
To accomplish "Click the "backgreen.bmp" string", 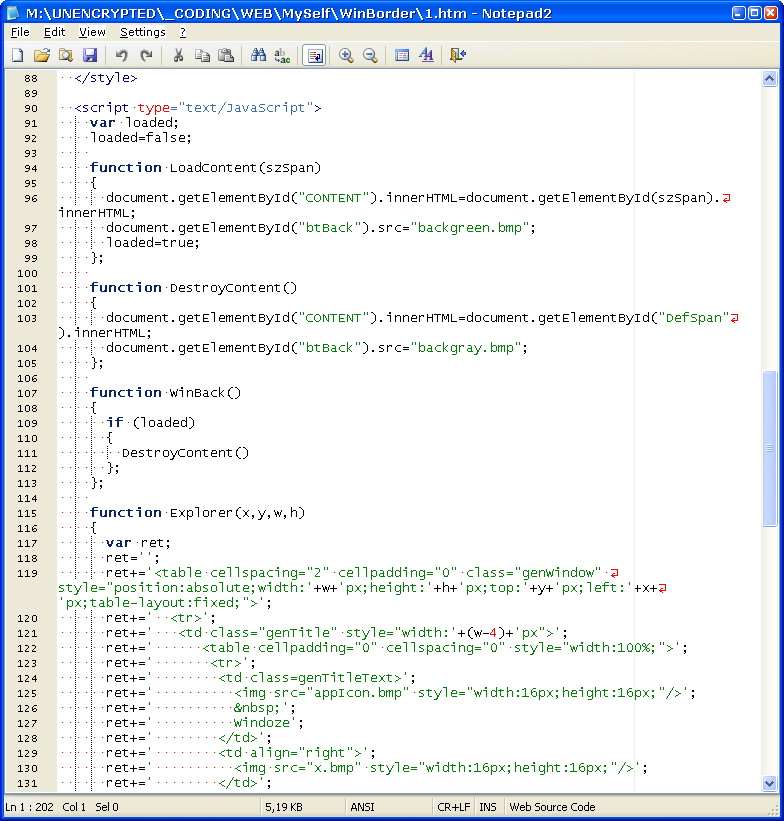I will (470, 228).
